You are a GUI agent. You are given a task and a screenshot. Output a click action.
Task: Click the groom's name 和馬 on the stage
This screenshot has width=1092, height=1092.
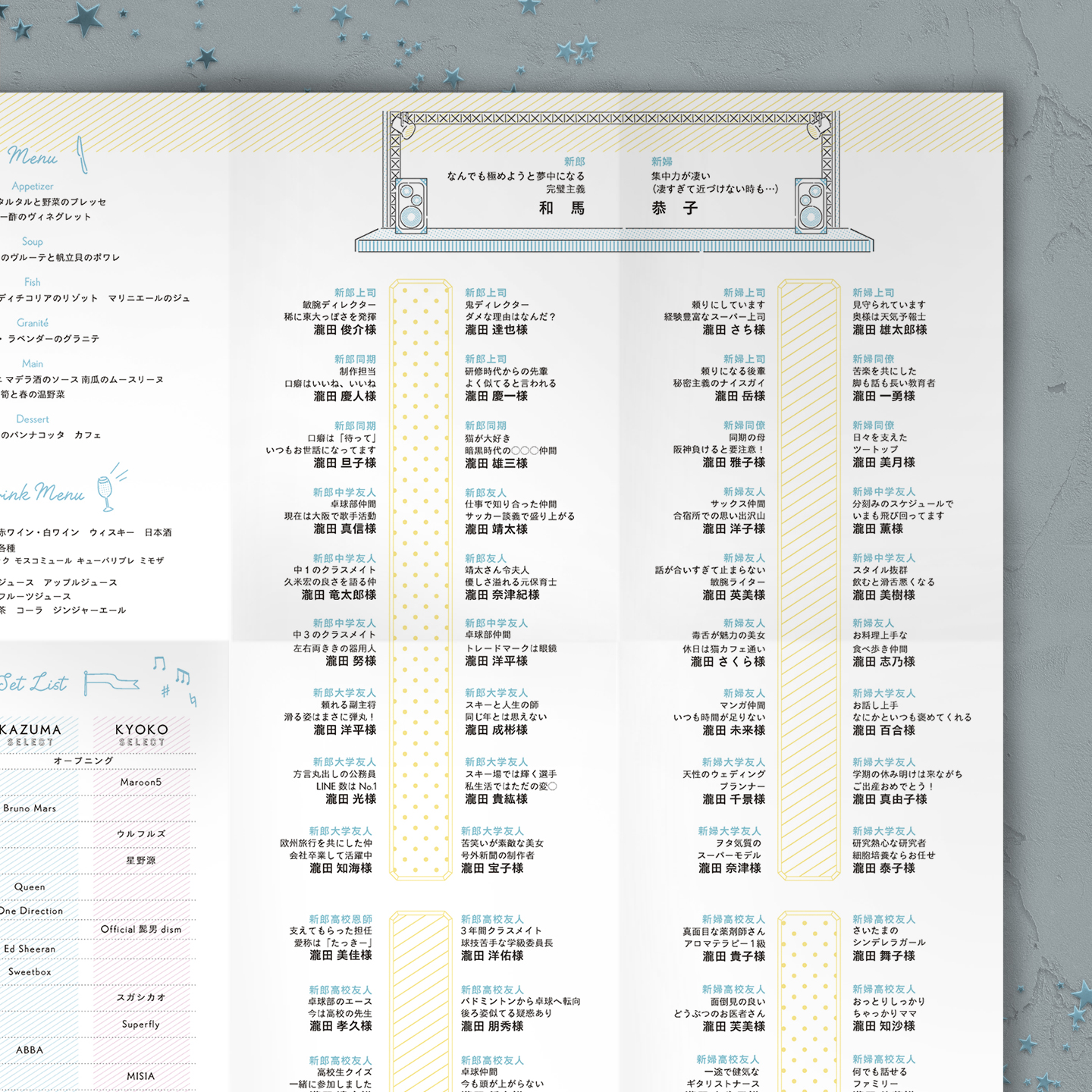[x=562, y=208]
